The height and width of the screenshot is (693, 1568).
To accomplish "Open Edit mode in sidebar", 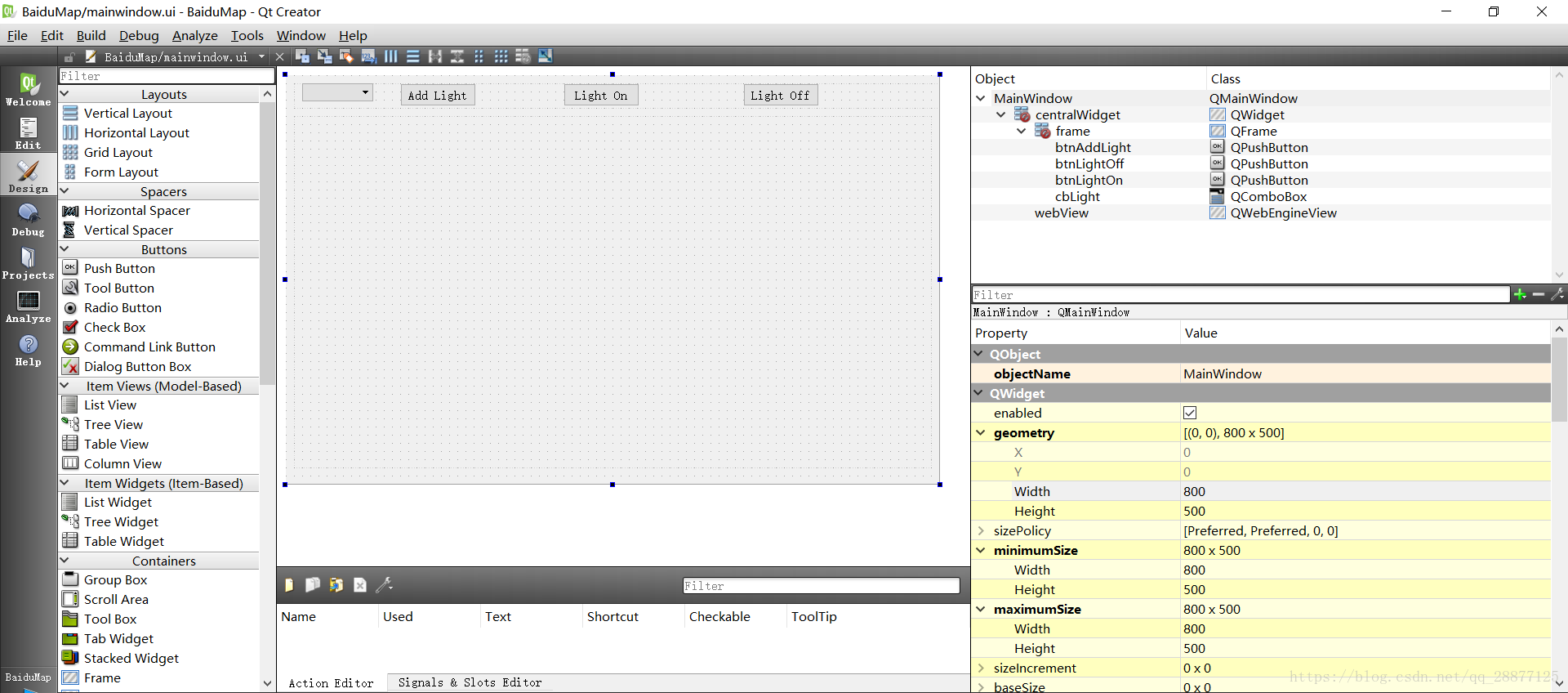I will click(x=29, y=133).
